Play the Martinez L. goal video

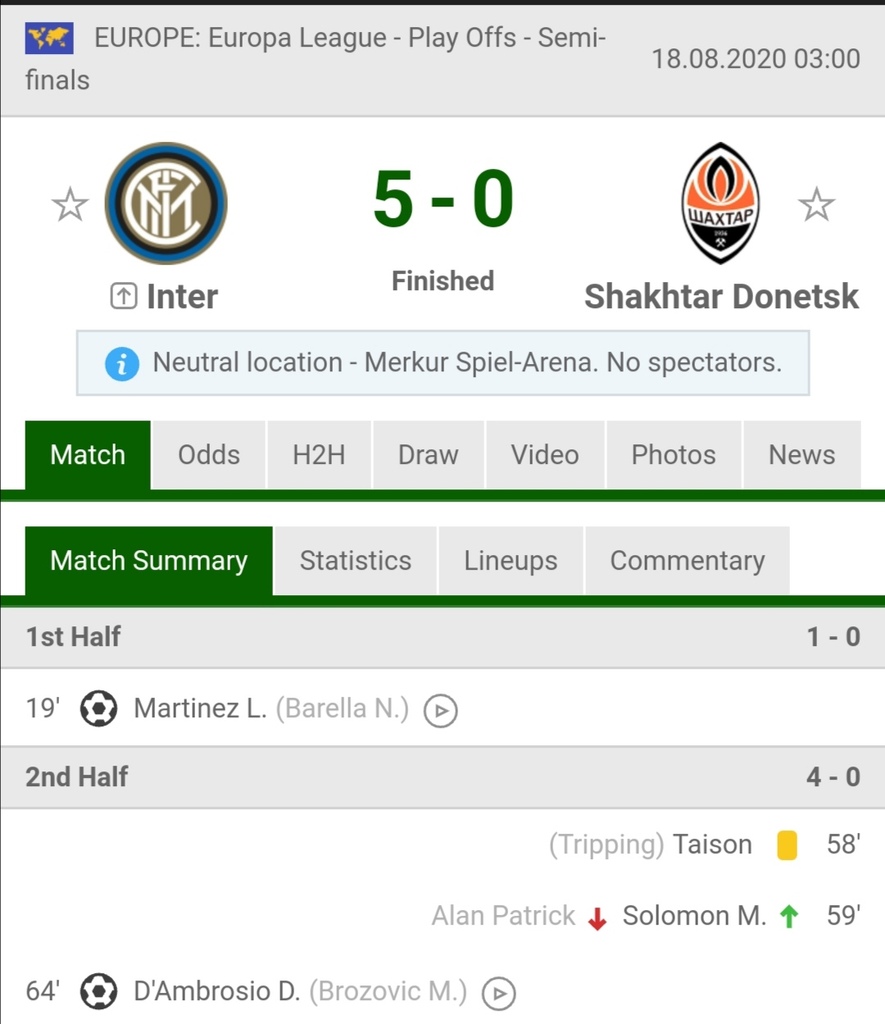[441, 710]
